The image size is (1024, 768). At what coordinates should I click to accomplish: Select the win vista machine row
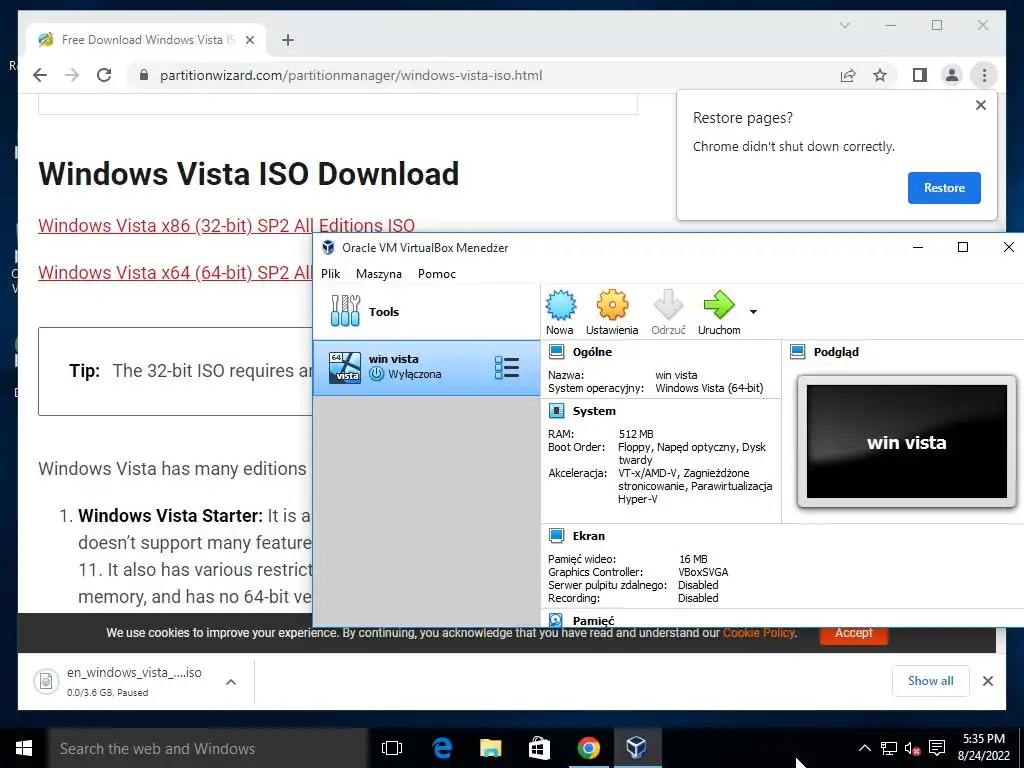click(427, 367)
